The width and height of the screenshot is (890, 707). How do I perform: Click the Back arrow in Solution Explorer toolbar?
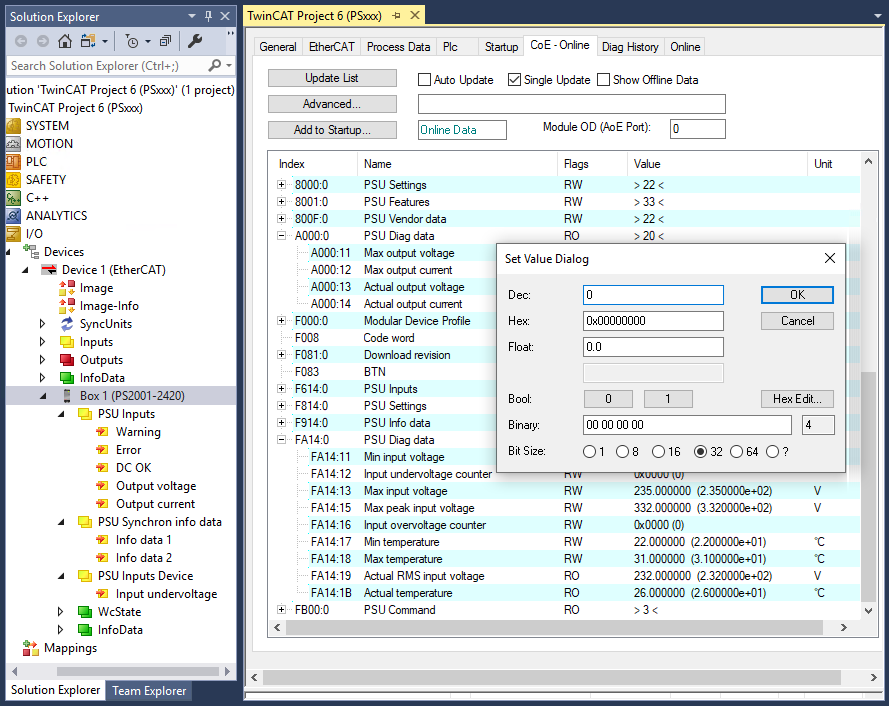click(21, 41)
